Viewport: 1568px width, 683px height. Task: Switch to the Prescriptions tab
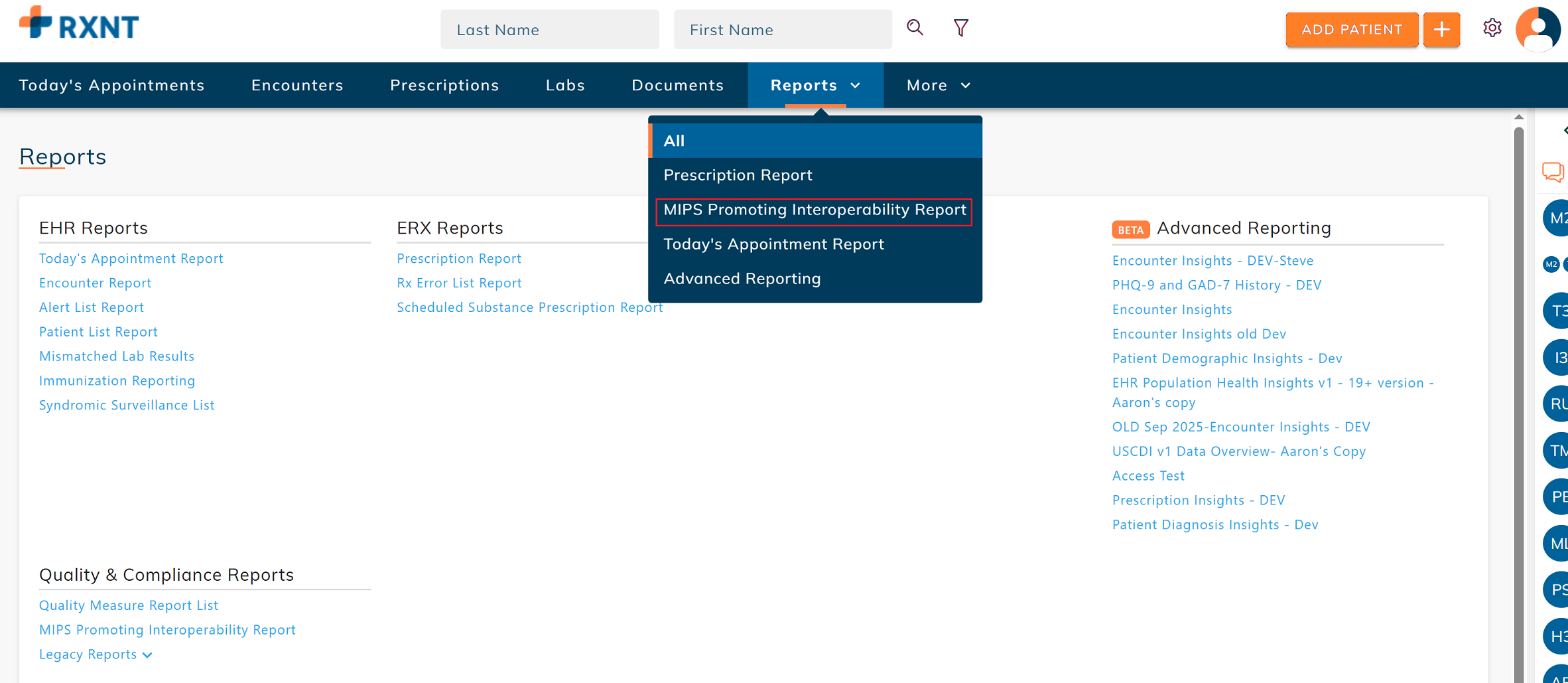coord(444,85)
